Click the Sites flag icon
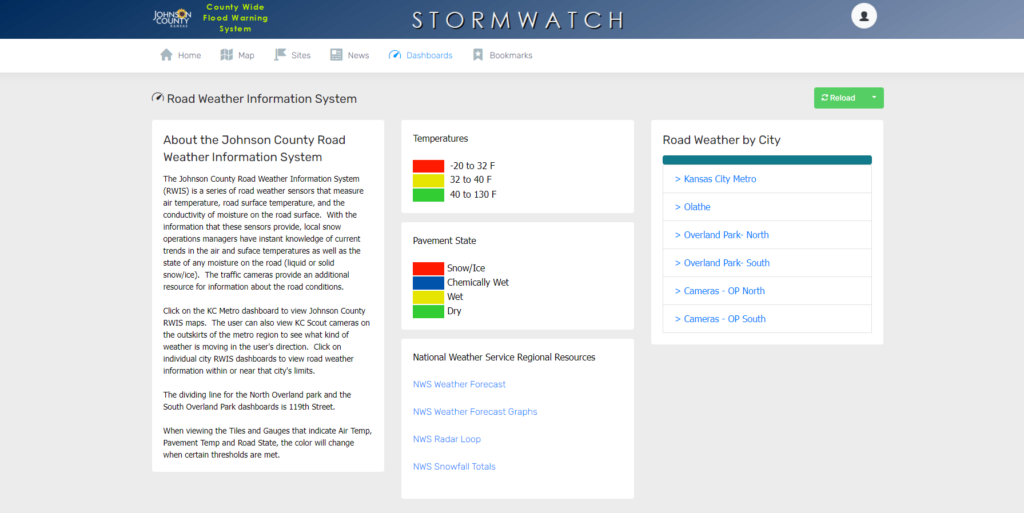This screenshot has width=1024, height=513. (x=280, y=55)
